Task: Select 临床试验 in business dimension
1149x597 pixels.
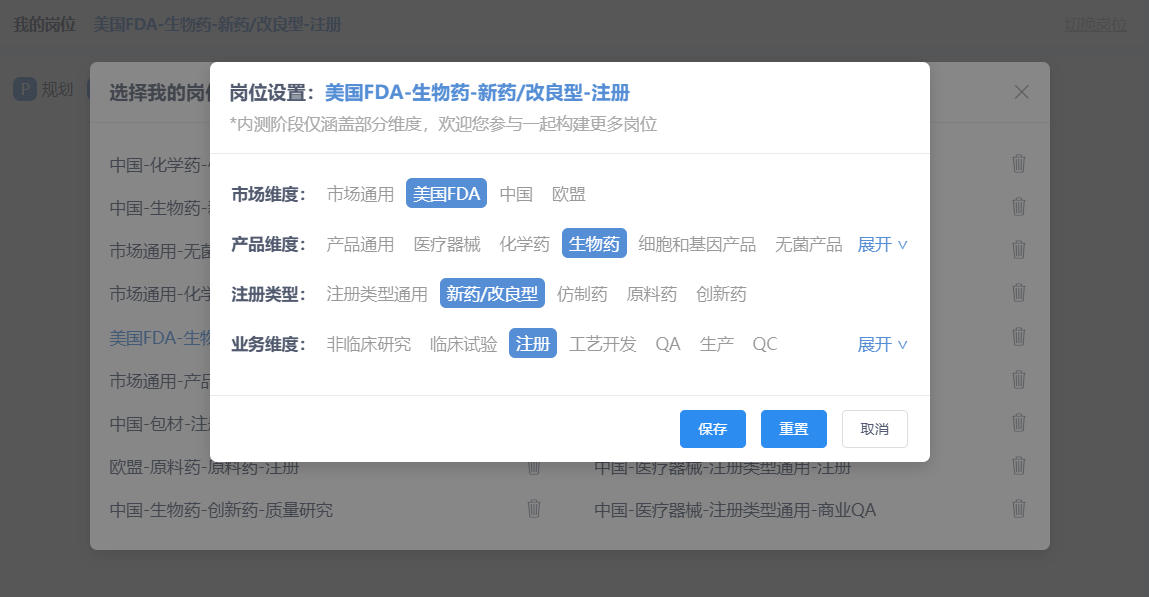Action: (x=463, y=344)
